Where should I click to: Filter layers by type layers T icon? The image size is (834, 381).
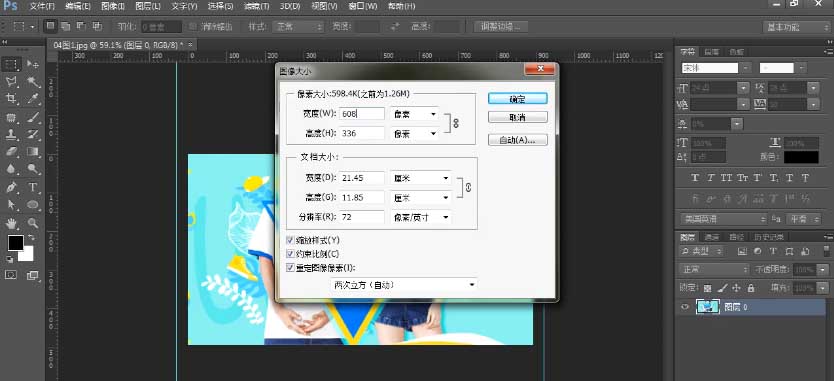pyautogui.click(x=772, y=251)
